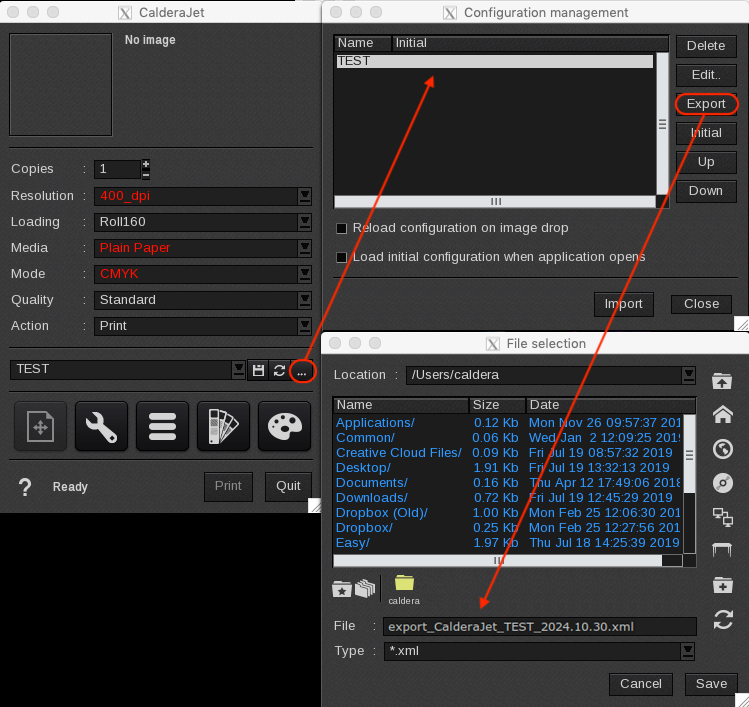This screenshot has height=707, width=749.
Task: Click the globe location icon in File selection
Action: (x=723, y=449)
